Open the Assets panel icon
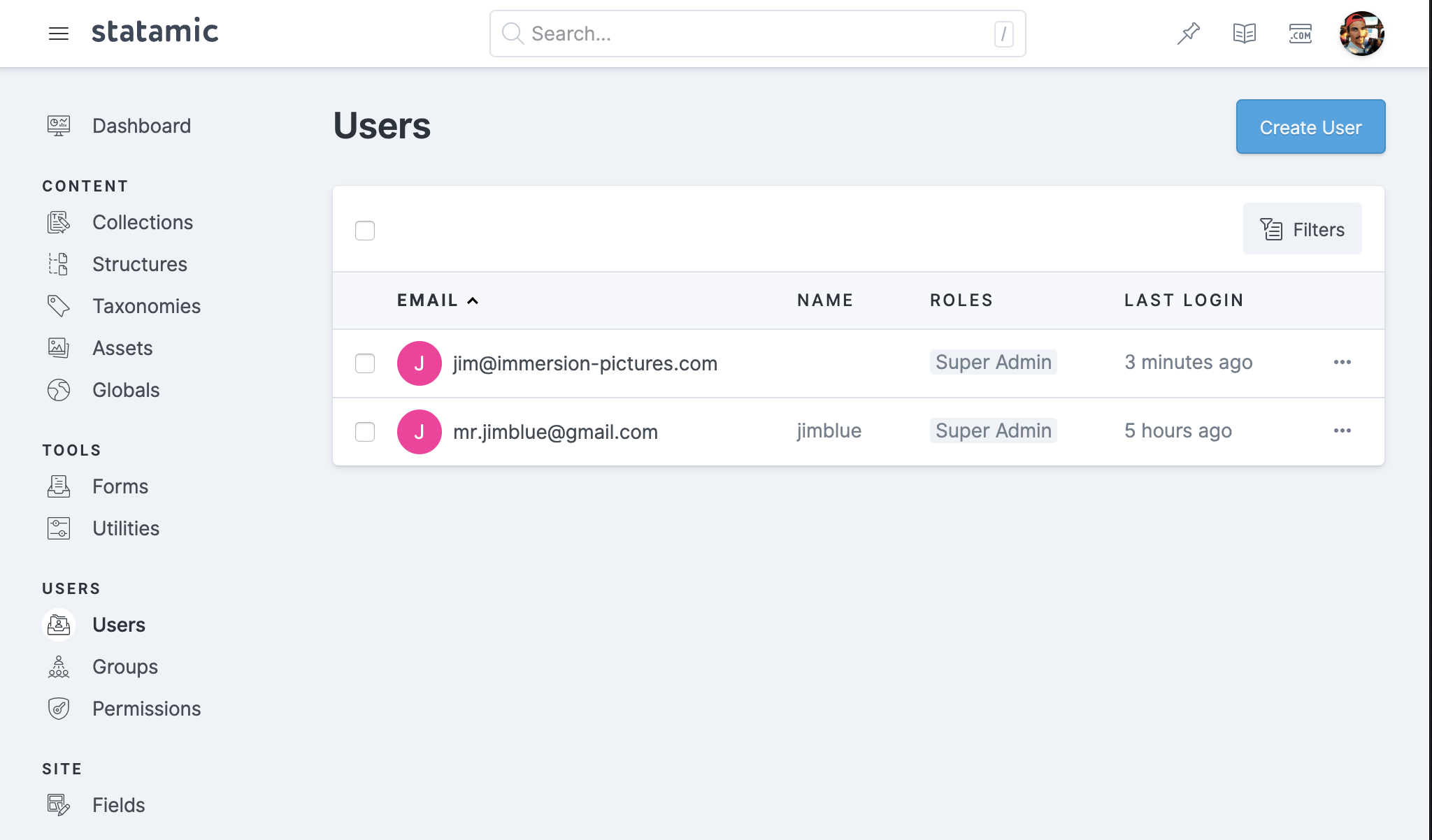Screen dimensions: 1432x840 59,347
